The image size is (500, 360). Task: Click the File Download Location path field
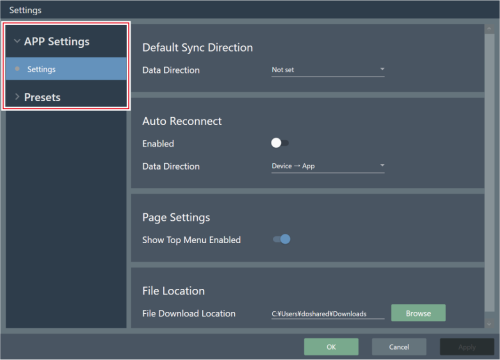coord(328,314)
